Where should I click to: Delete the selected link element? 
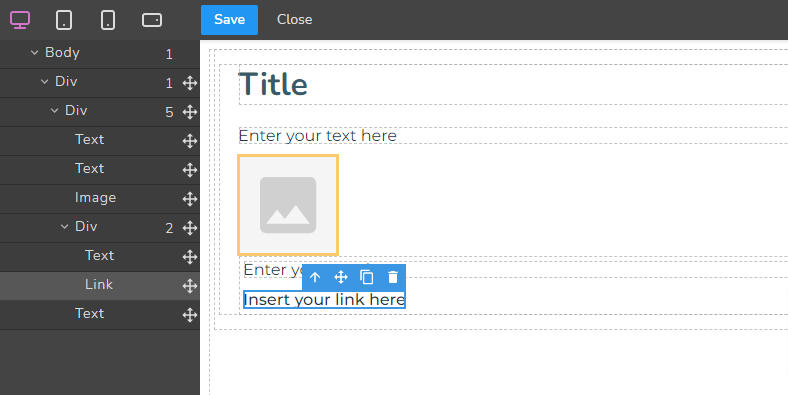(x=393, y=277)
